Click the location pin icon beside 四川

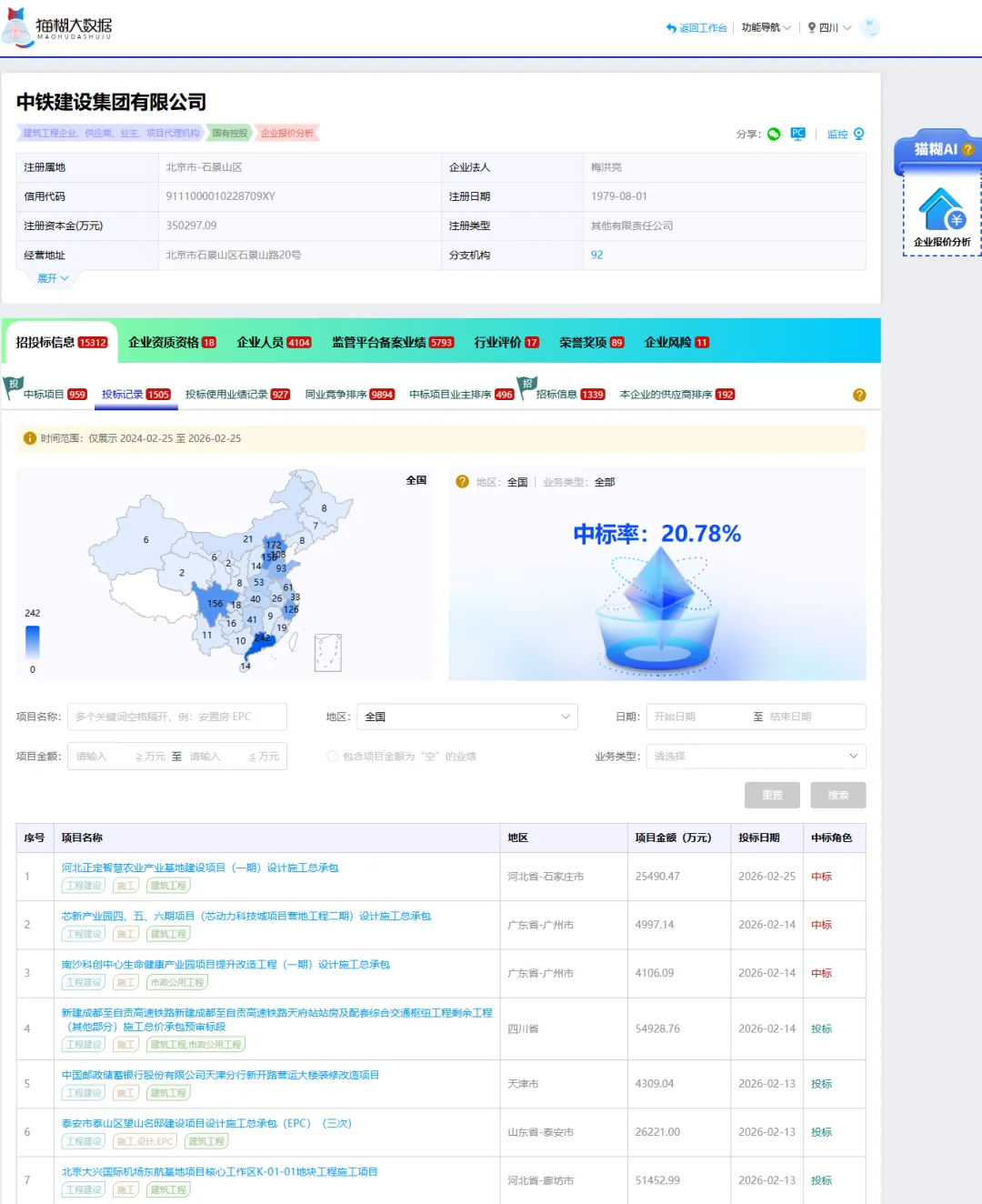pos(812,28)
